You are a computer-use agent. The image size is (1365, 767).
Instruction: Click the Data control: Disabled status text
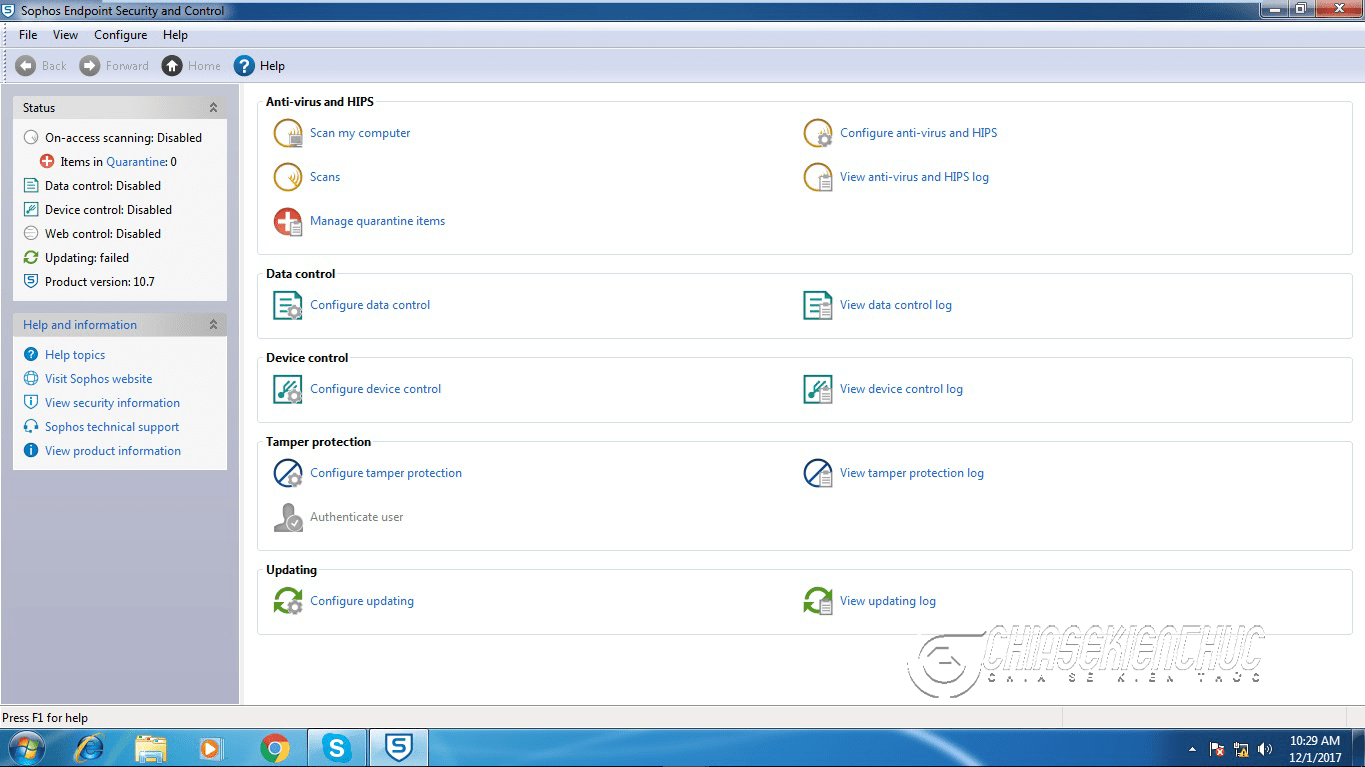tap(103, 186)
